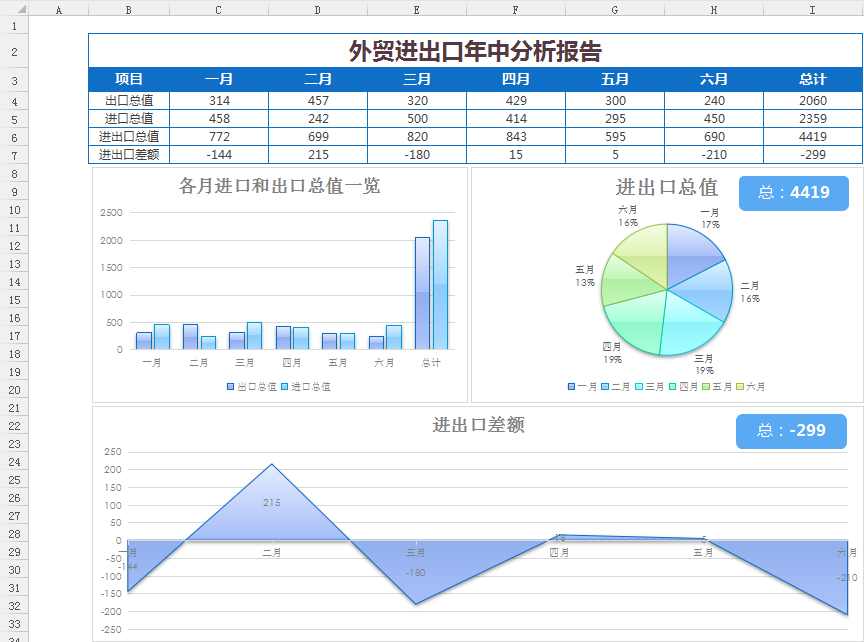The width and height of the screenshot is (864, 642).
Task: Select row header 4
Action: [x=14, y=101]
